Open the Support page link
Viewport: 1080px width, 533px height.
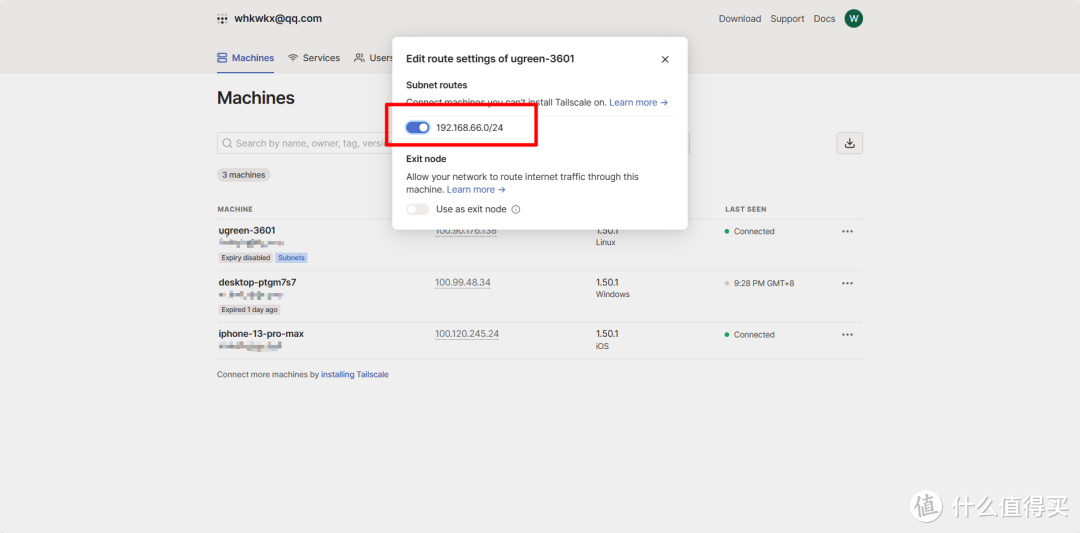tap(787, 19)
